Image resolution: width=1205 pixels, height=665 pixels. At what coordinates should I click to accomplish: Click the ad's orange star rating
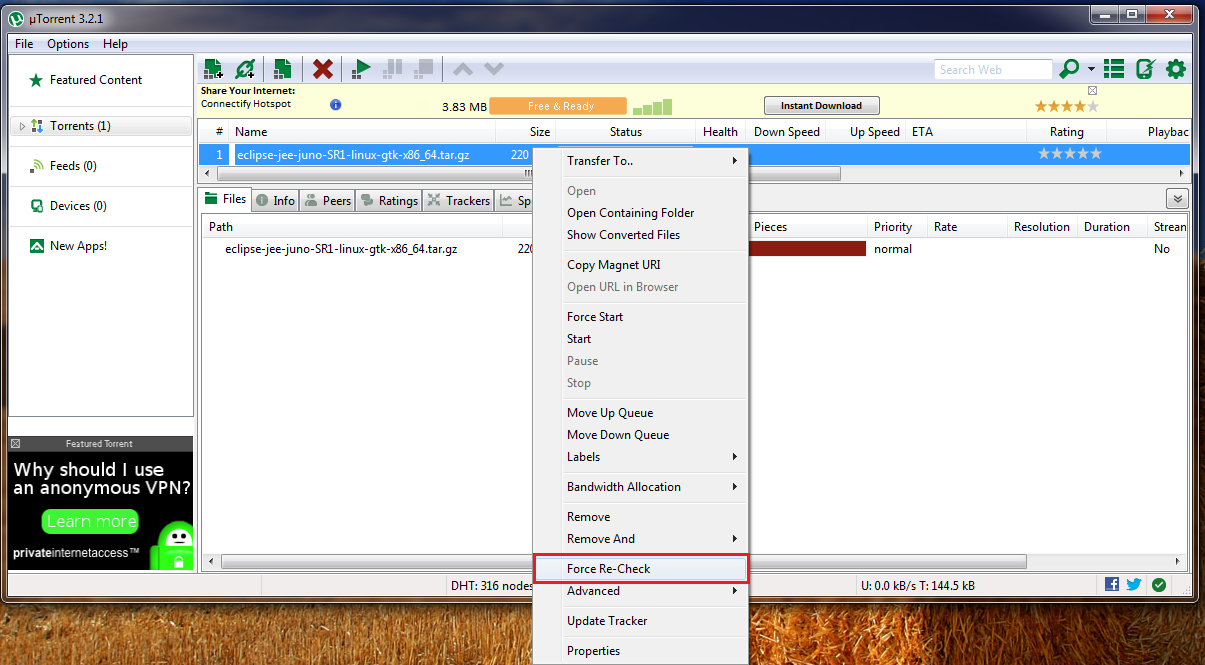point(1066,106)
